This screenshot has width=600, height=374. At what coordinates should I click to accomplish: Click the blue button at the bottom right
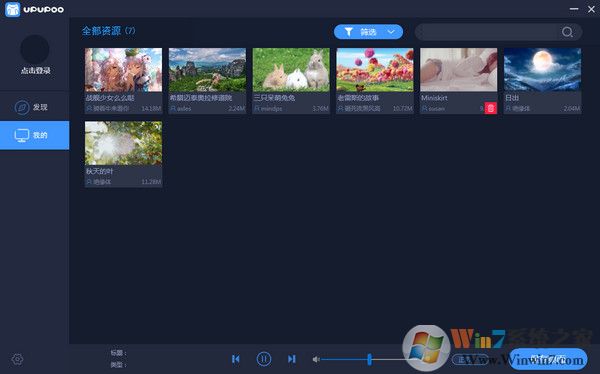pos(548,359)
